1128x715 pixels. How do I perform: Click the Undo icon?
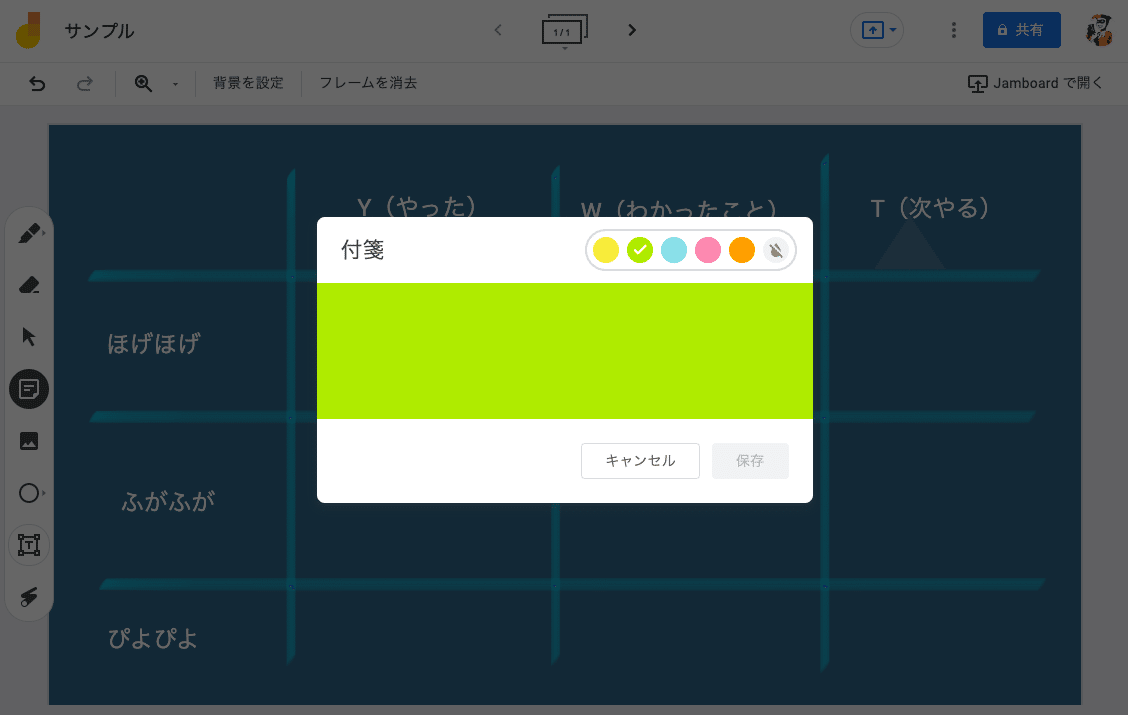37,84
